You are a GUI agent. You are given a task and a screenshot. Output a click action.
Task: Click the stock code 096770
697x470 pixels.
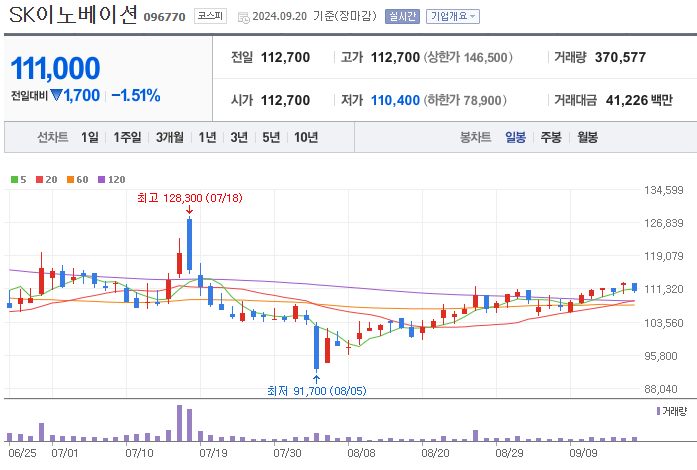pyautogui.click(x=164, y=17)
